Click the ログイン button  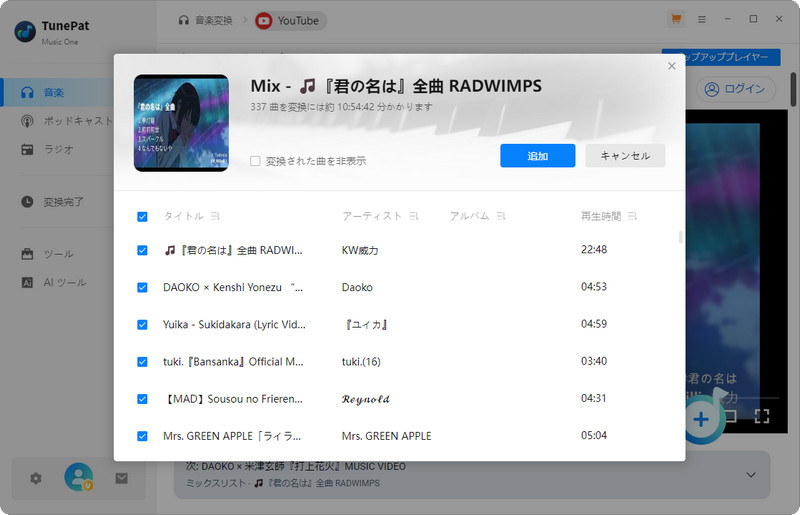pos(736,89)
